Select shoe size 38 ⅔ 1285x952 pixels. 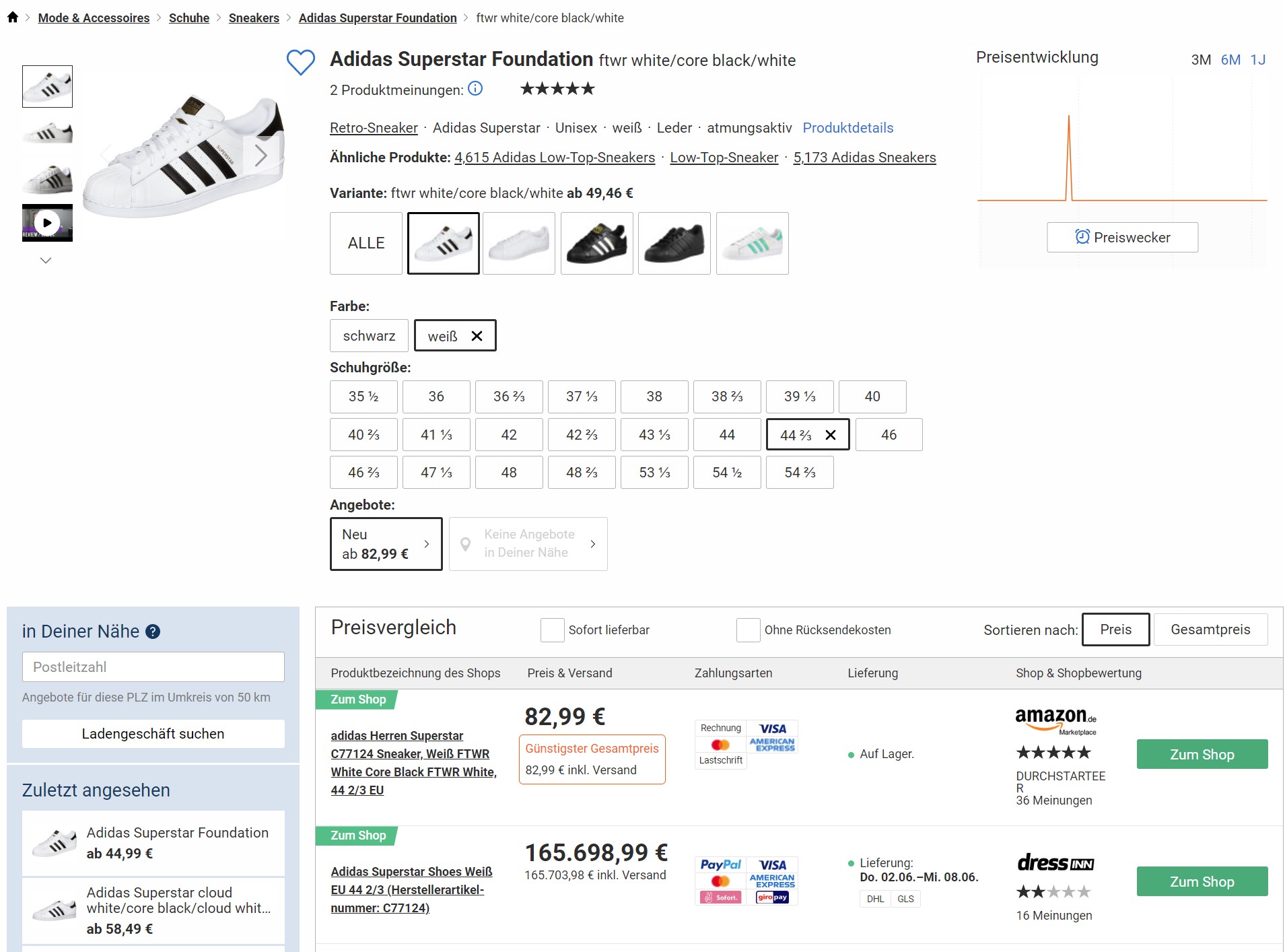point(727,397)
